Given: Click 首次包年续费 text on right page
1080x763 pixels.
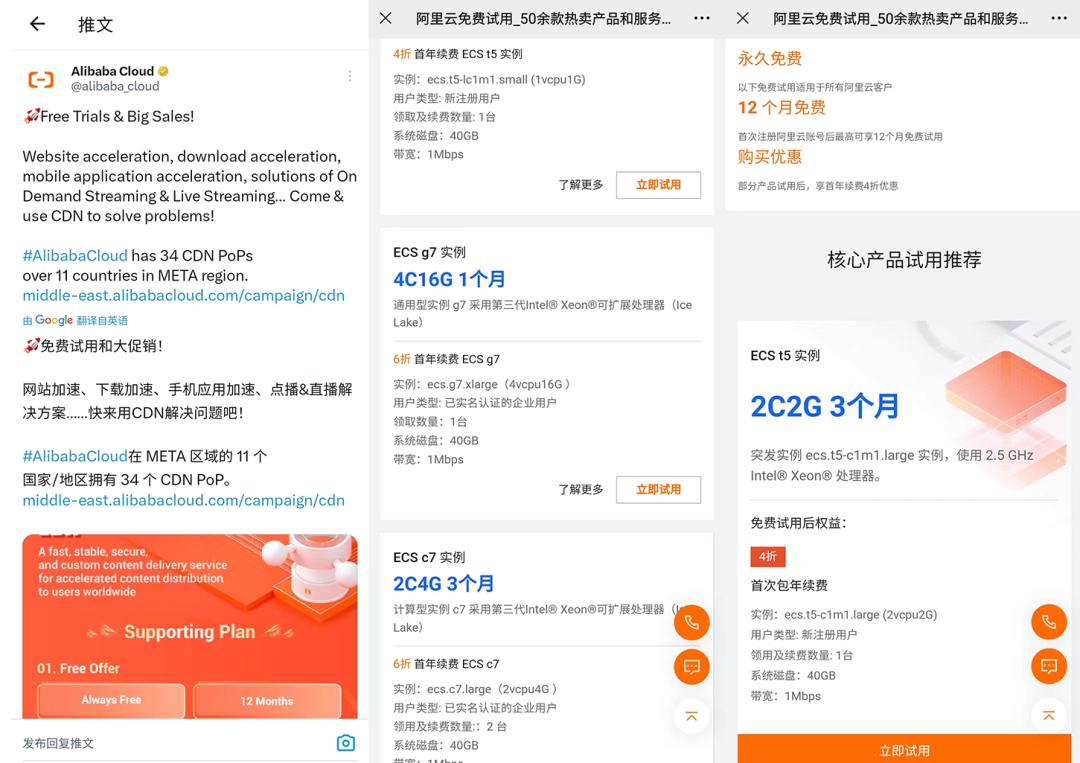Looking at the screenshot, I should coord(789,585).
